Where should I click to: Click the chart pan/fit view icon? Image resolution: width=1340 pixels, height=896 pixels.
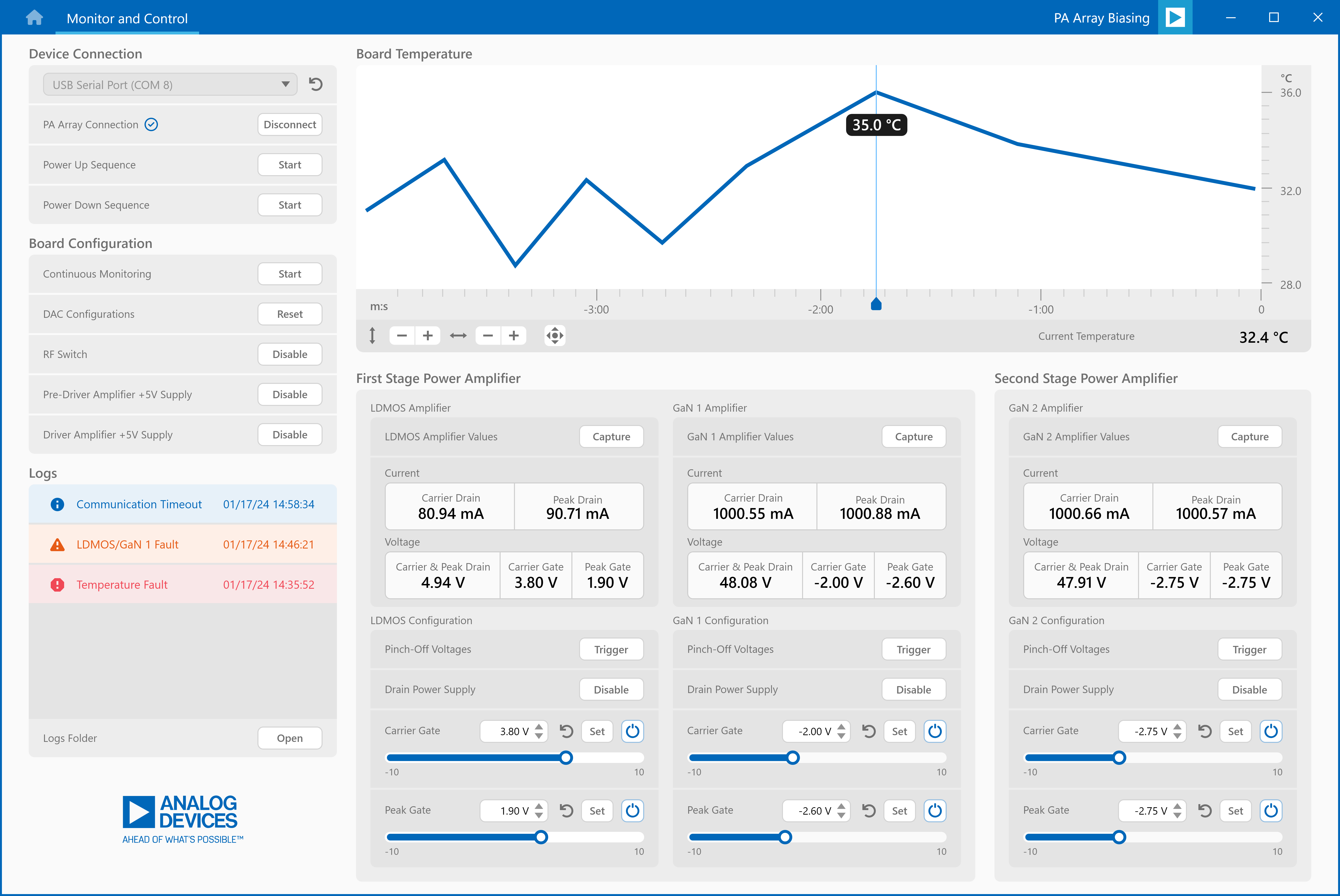pos(555,336)
